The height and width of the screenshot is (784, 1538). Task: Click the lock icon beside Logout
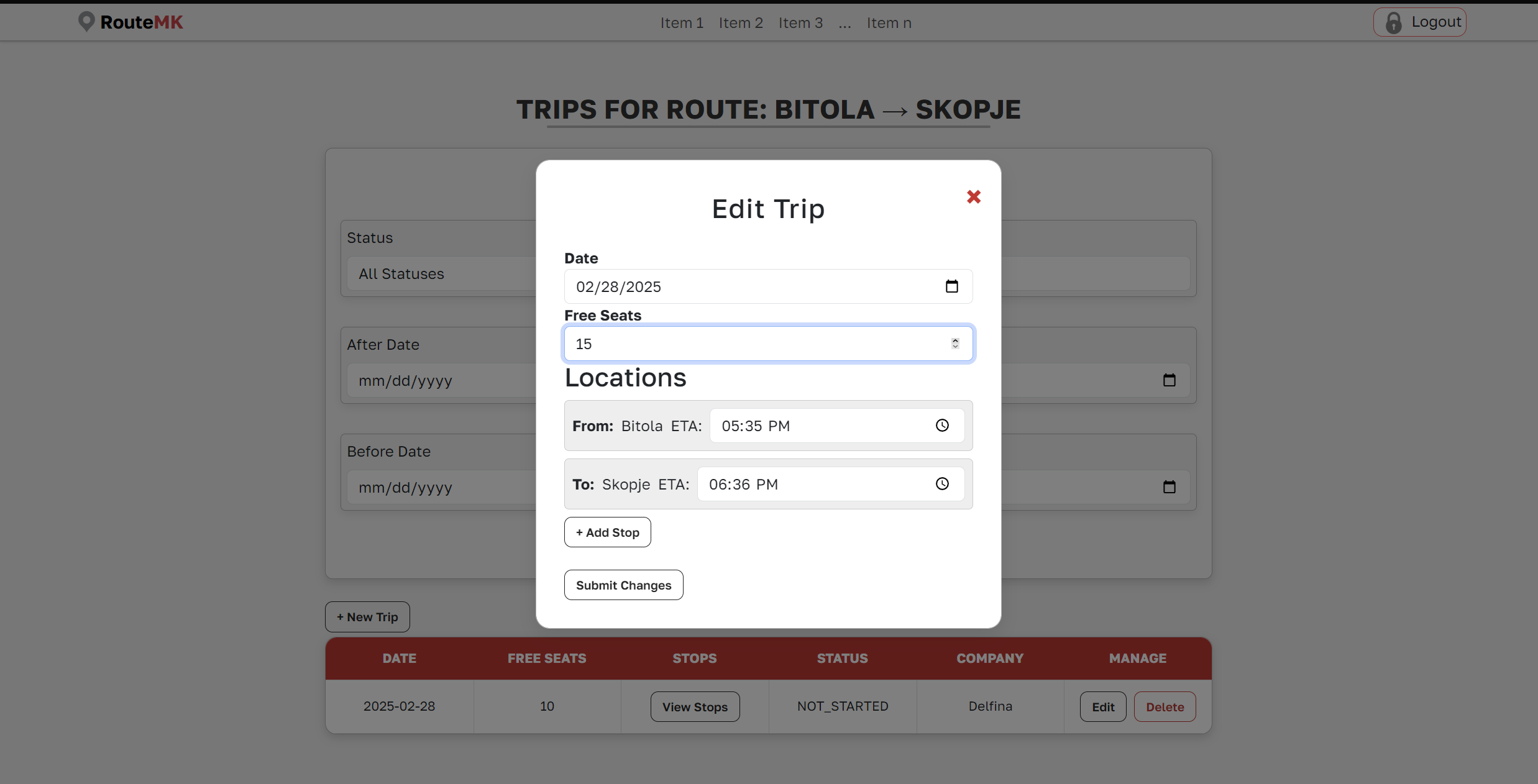coord(1394,22)
